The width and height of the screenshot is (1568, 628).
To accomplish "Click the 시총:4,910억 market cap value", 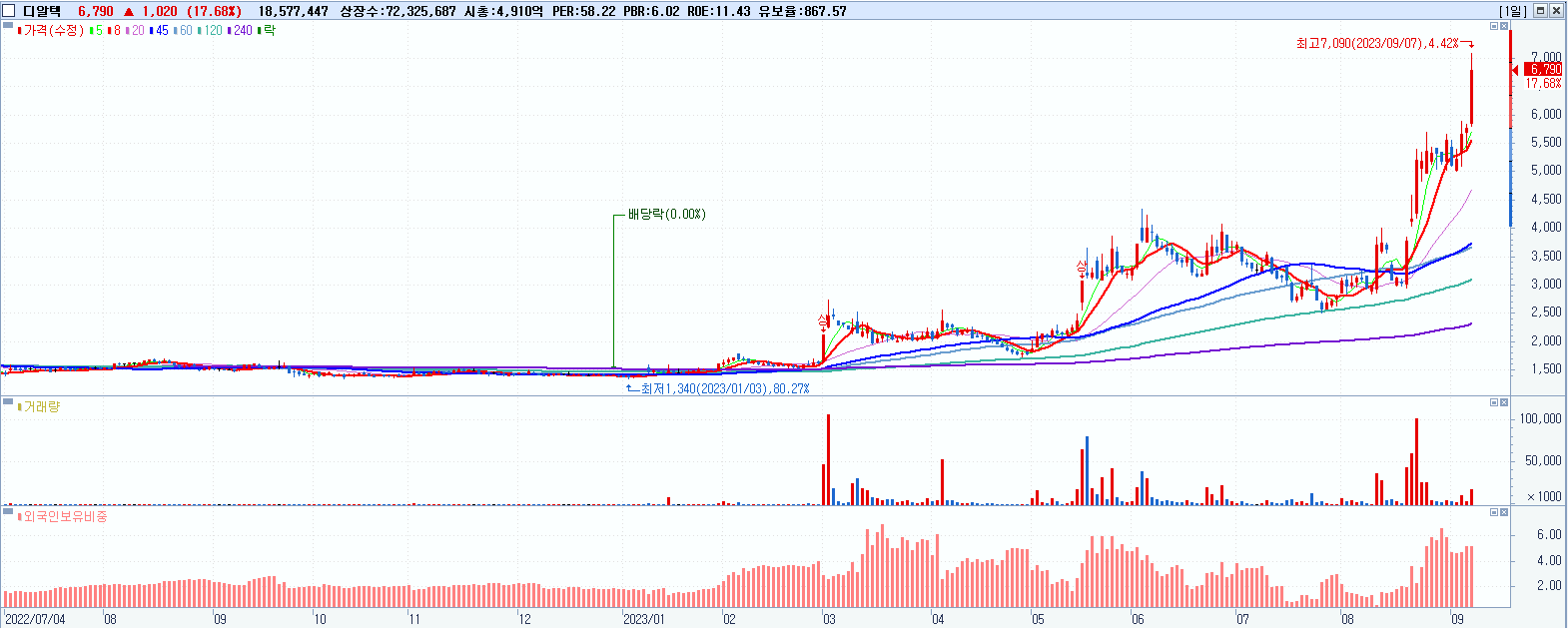I will pos(503,11).
